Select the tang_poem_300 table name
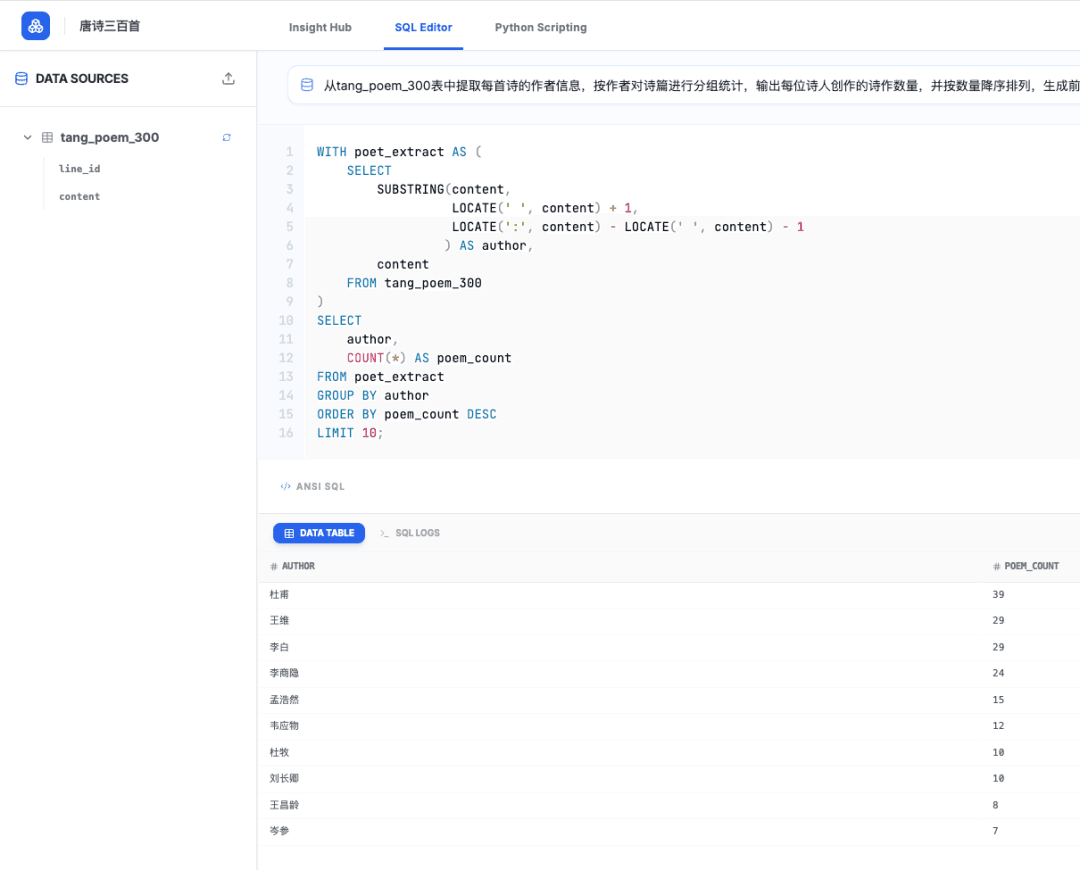Viewport: 1080px width, 870px height. pyautogui.click(x=110, y=138)
